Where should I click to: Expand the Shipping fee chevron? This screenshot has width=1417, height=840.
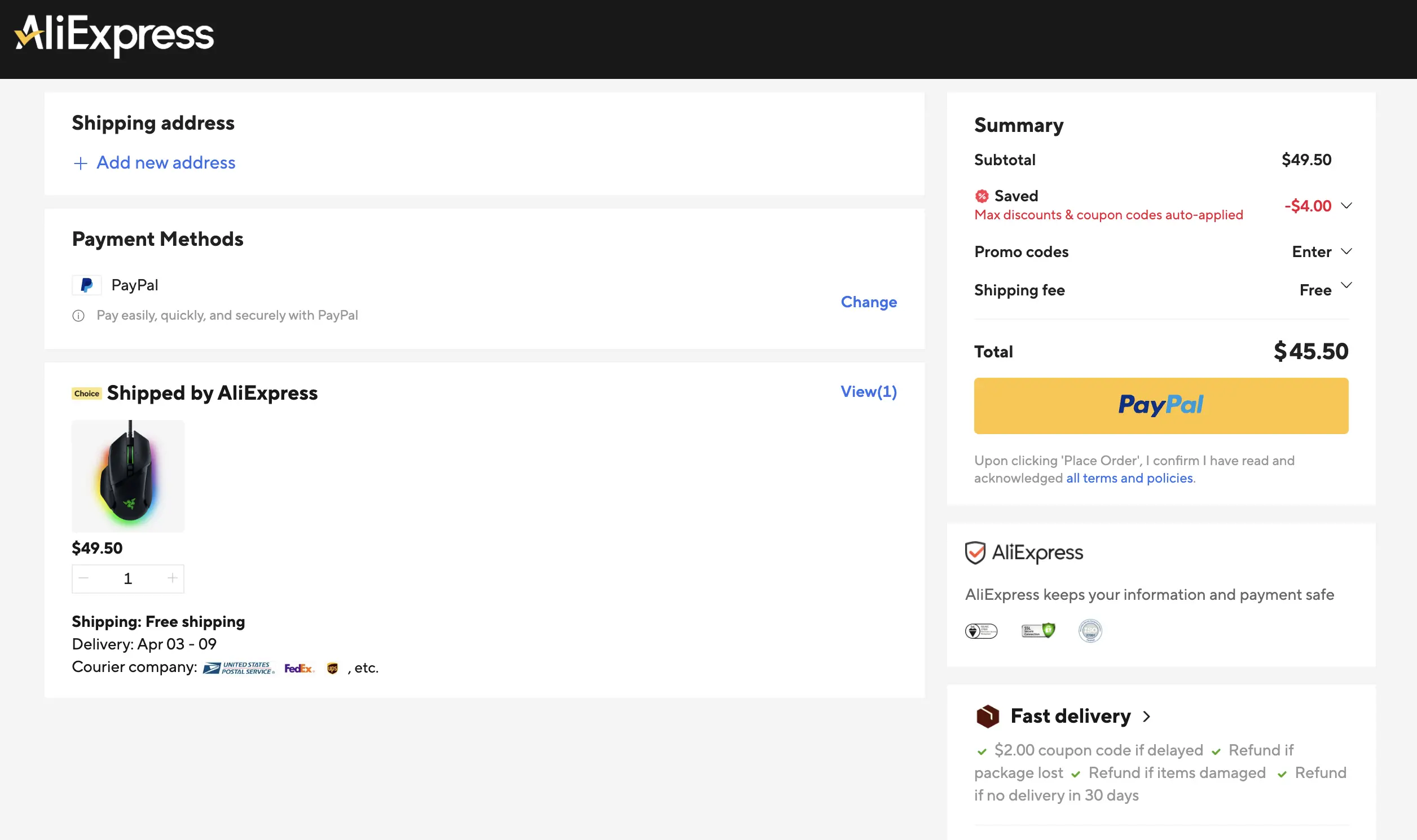pyautogui.click(x=1347, y=285)
